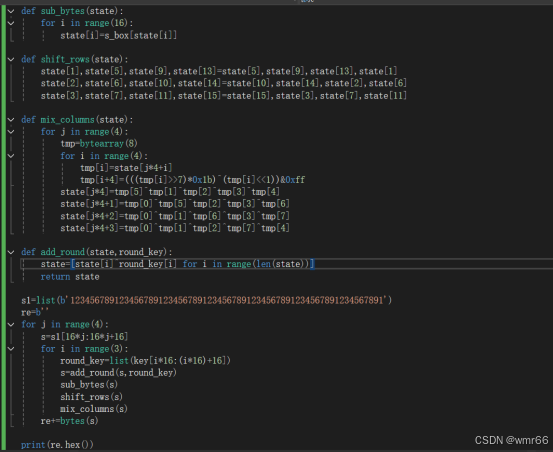Viewport: 553px width, 452px height.
Task: Click the line starting state[j*4+2]=tmp[0]
Action: pos(175,216)
